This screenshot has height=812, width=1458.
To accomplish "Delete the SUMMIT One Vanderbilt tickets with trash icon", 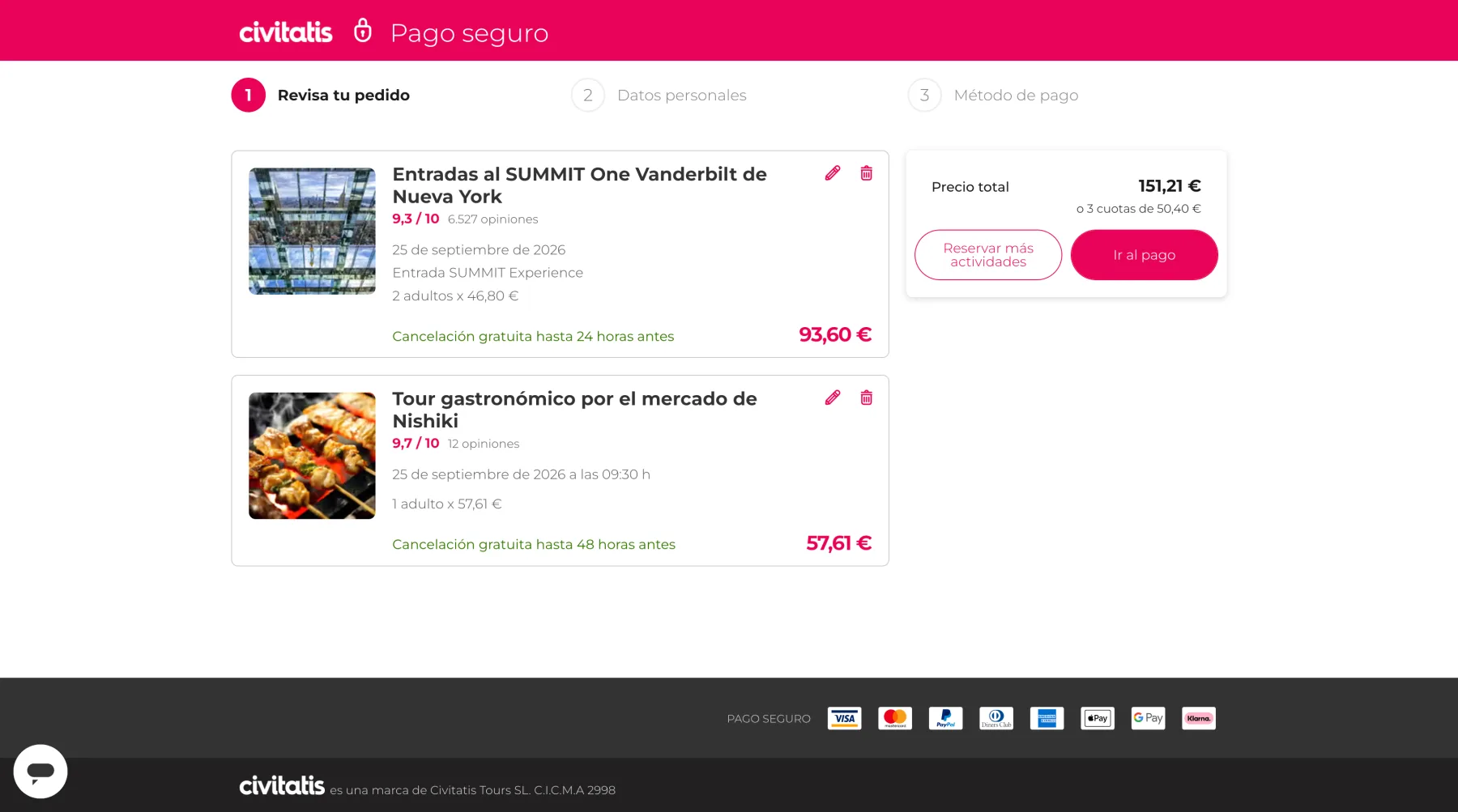I will (866, 173).
